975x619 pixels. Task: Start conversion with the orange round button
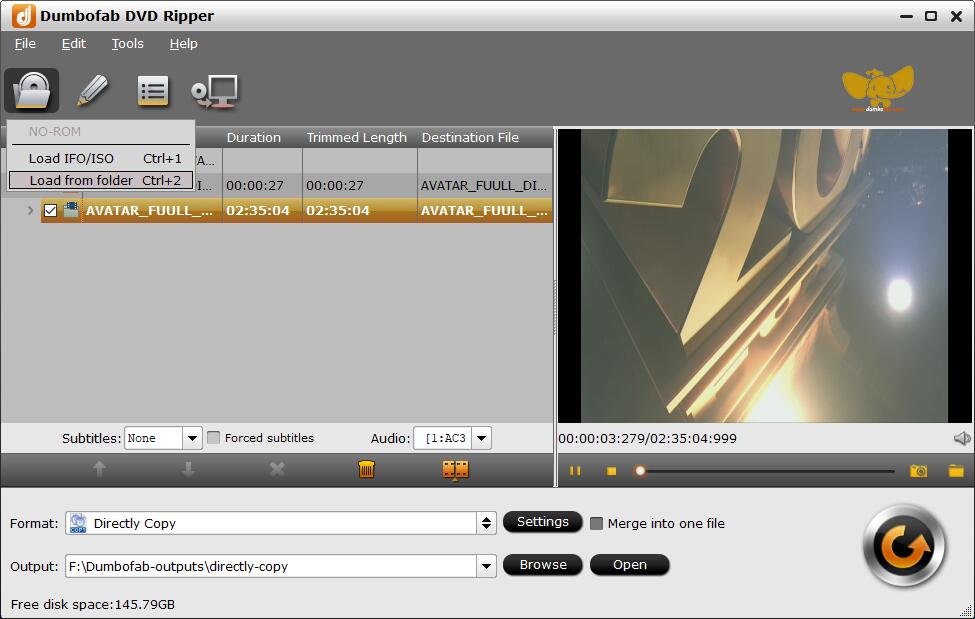(904, 546)
